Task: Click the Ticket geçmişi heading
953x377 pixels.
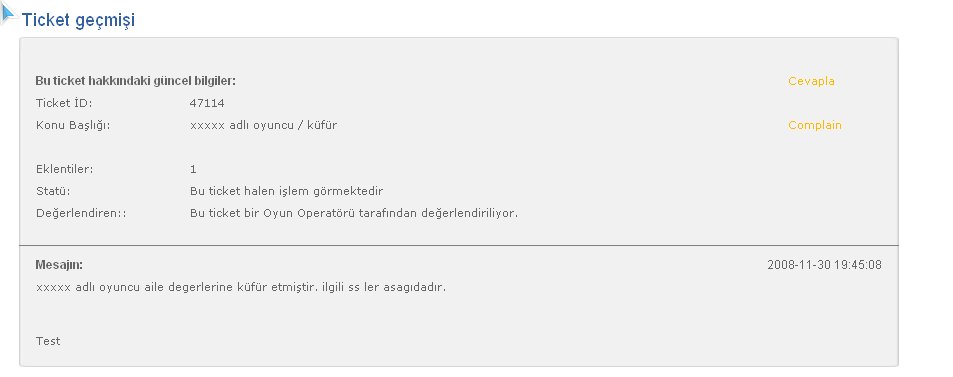Action: click(x=78, y=20)
